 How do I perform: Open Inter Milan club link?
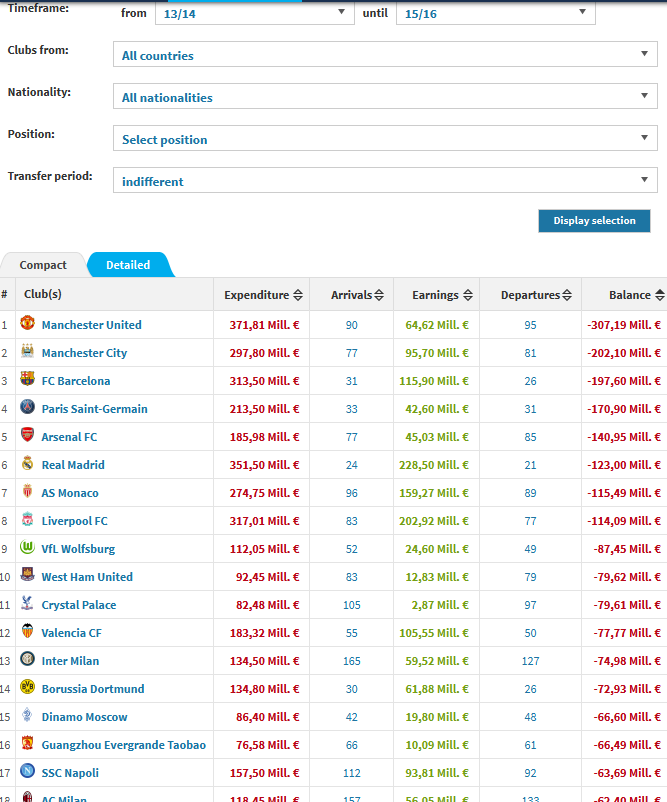[70, 661]
